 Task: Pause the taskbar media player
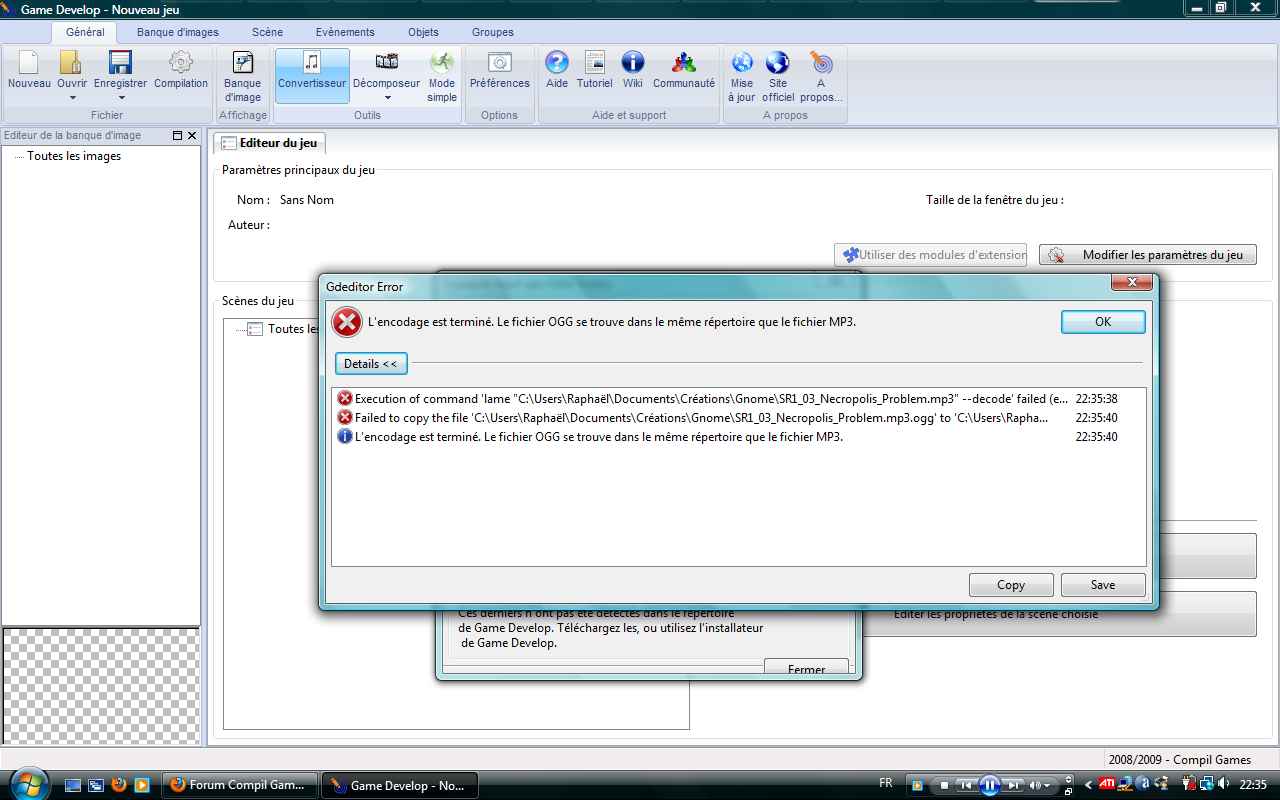coord(989,785)
